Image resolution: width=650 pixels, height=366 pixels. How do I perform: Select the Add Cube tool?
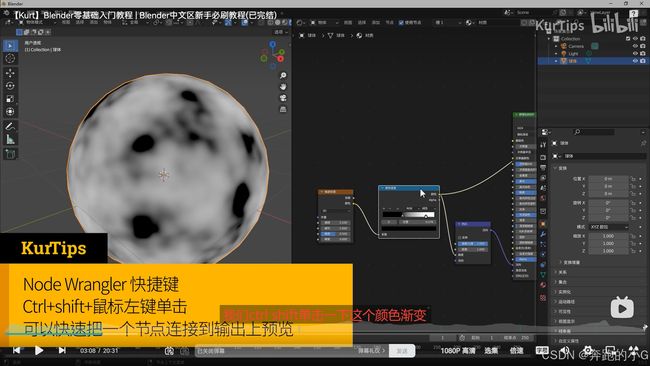coord(10,154)
